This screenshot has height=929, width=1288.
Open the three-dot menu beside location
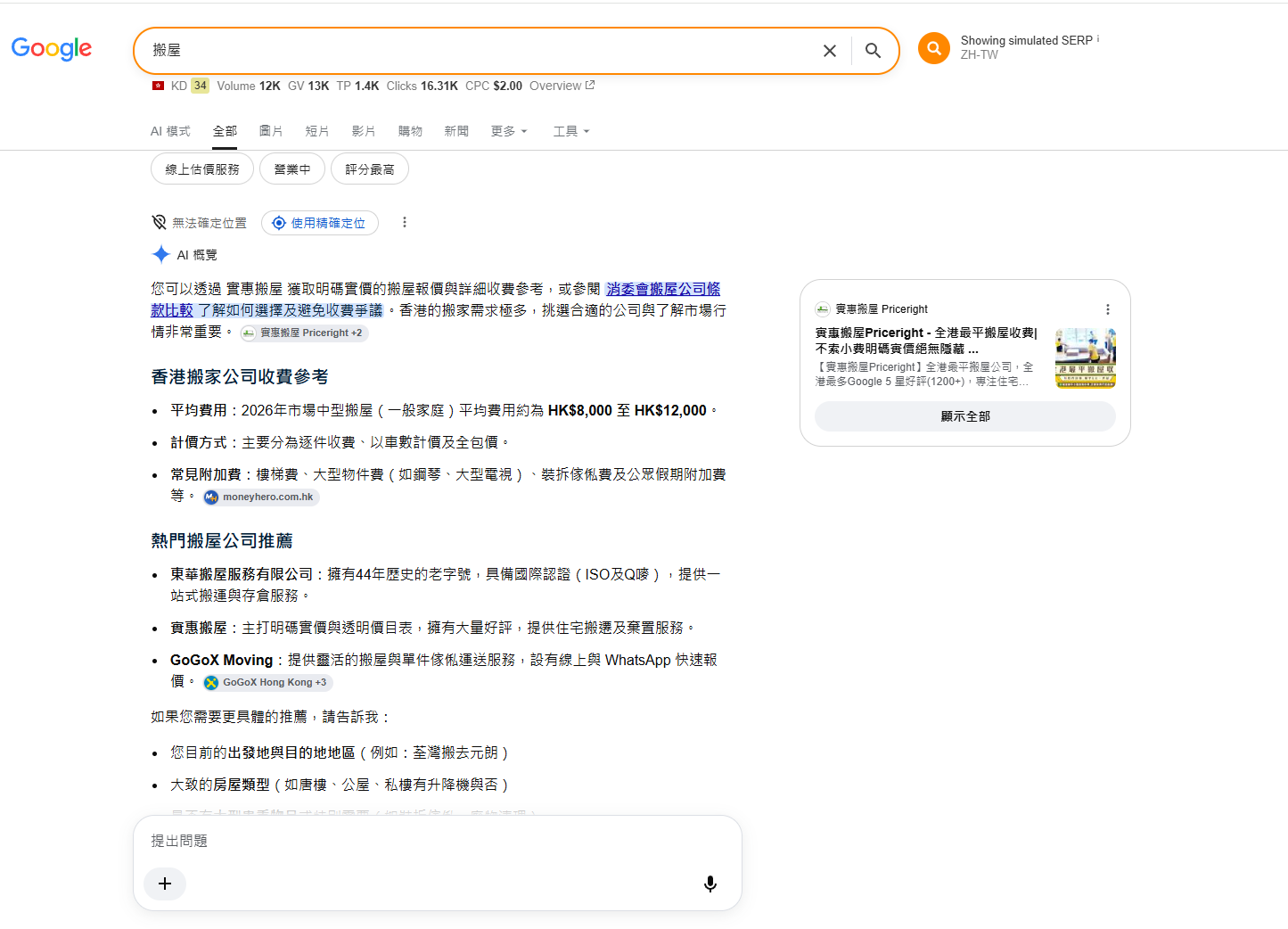tap(404, 222)
